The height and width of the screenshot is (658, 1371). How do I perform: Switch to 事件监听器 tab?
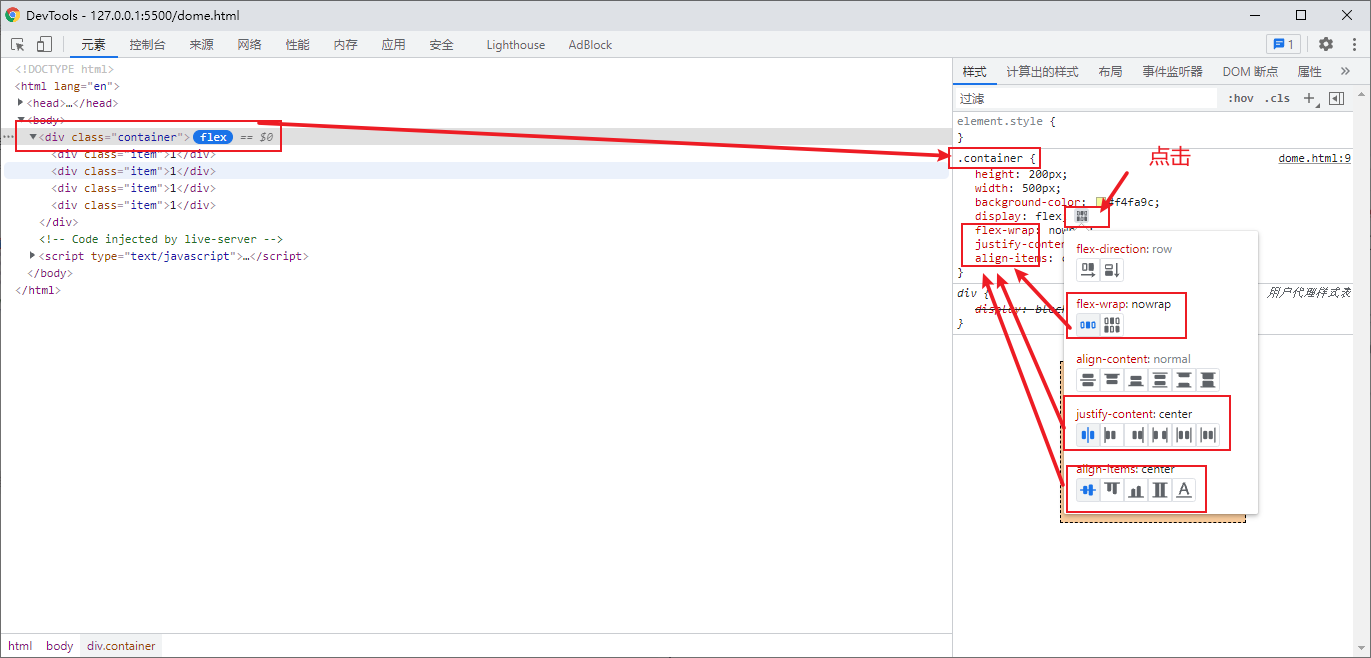(1172, 72)
